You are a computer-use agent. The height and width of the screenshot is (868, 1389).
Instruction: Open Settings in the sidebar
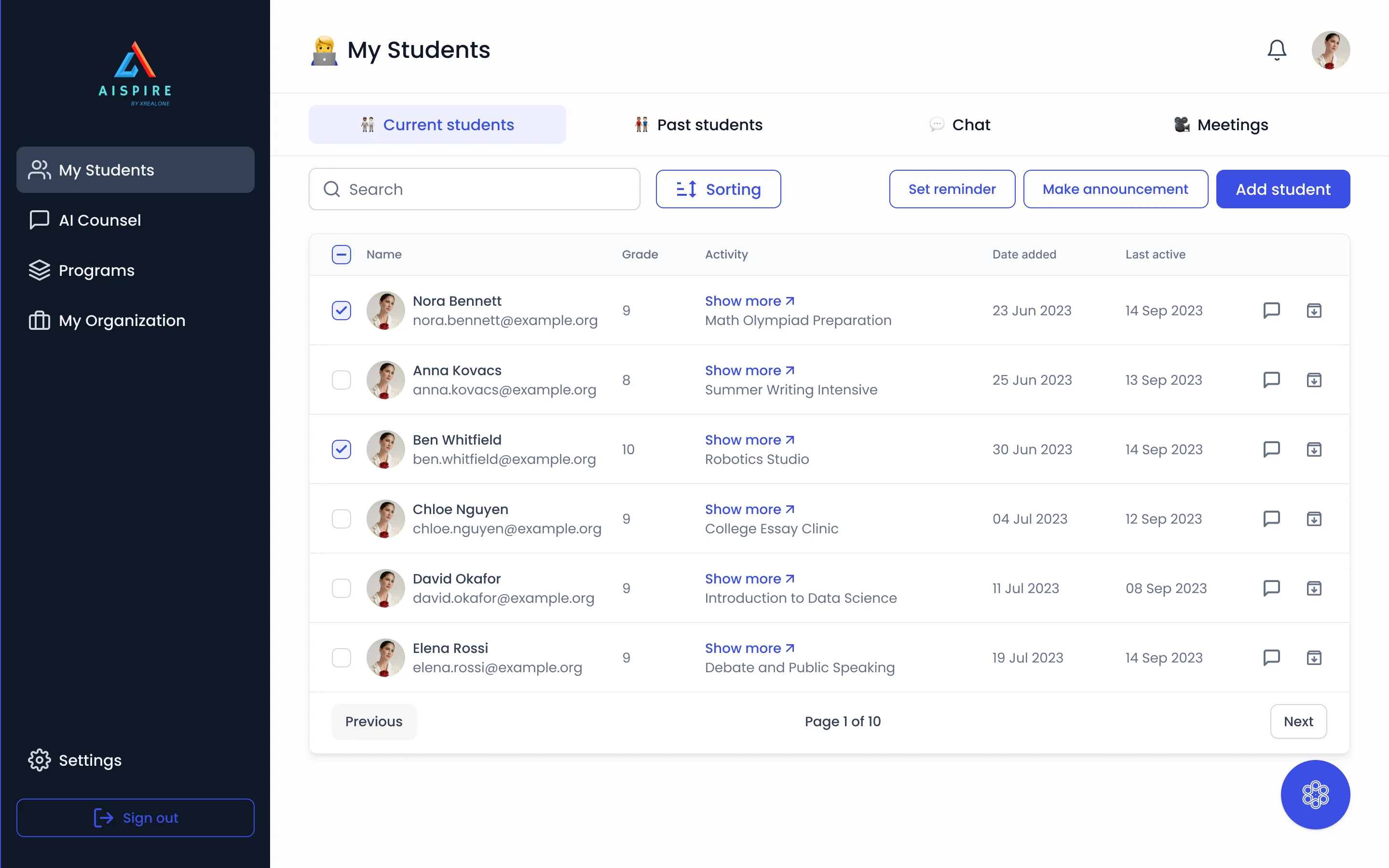(136, 760)
